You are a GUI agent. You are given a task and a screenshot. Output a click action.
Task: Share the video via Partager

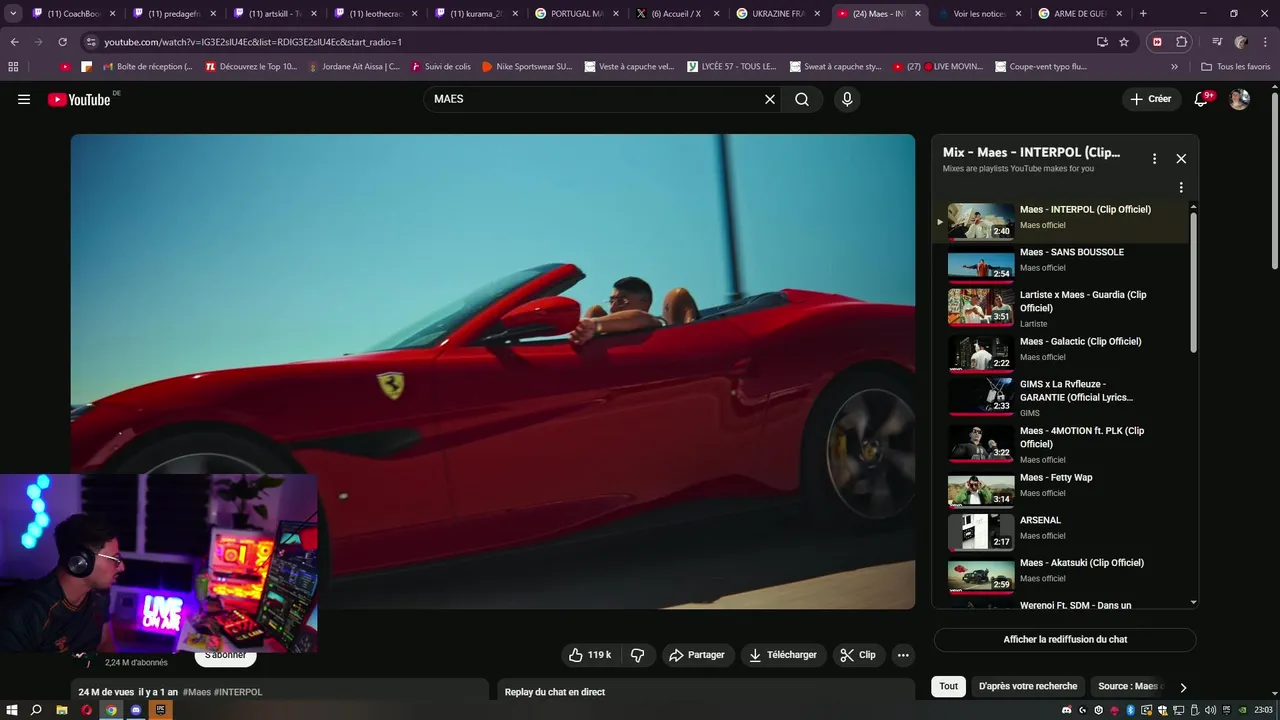click(x=697, y=655)
